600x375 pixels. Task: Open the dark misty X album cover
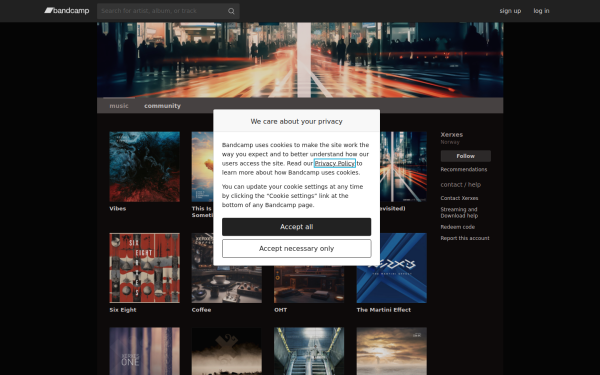tap(227, 351)
